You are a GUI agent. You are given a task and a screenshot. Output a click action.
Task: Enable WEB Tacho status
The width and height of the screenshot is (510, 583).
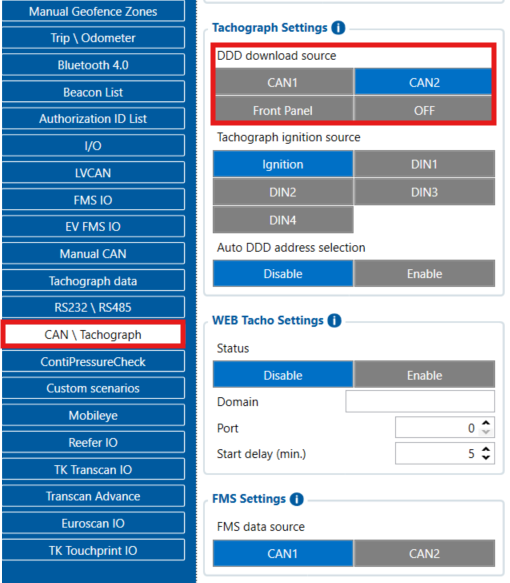(424, 375)
